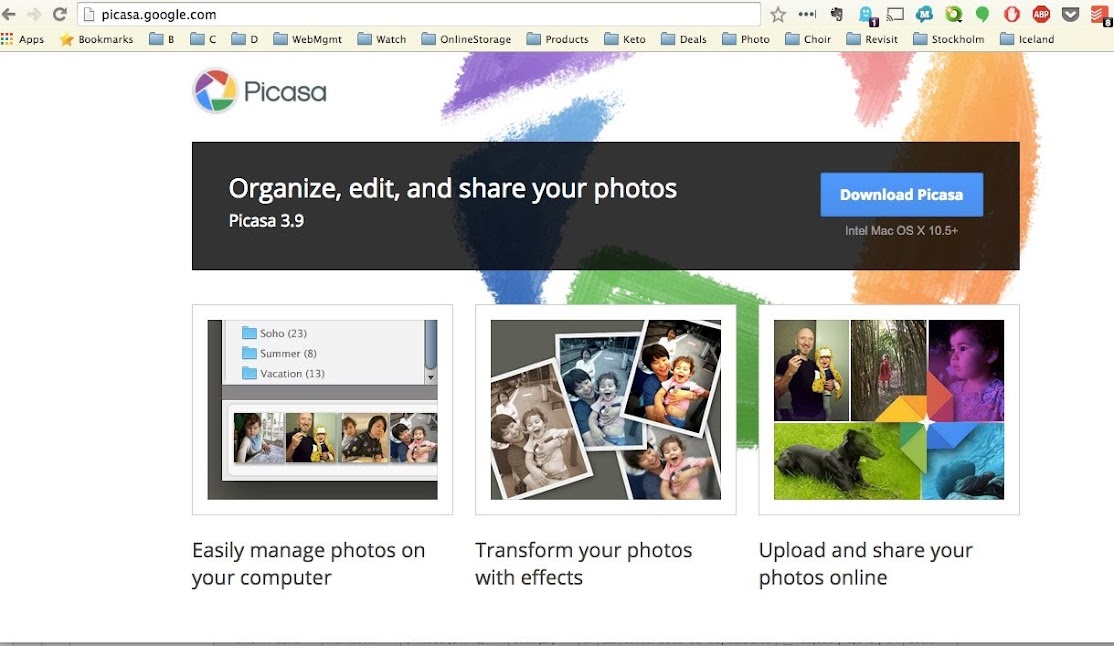Open the Revisit bookmarks folder
The height and width of the screenshot is (646, 1114).
pyautogui.click(x=872, y=39)
